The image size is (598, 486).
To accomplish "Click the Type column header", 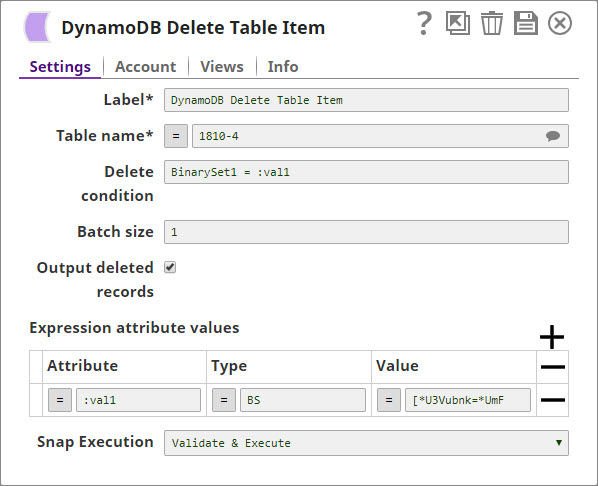I will pyautogui.click(x=229, y=366).
